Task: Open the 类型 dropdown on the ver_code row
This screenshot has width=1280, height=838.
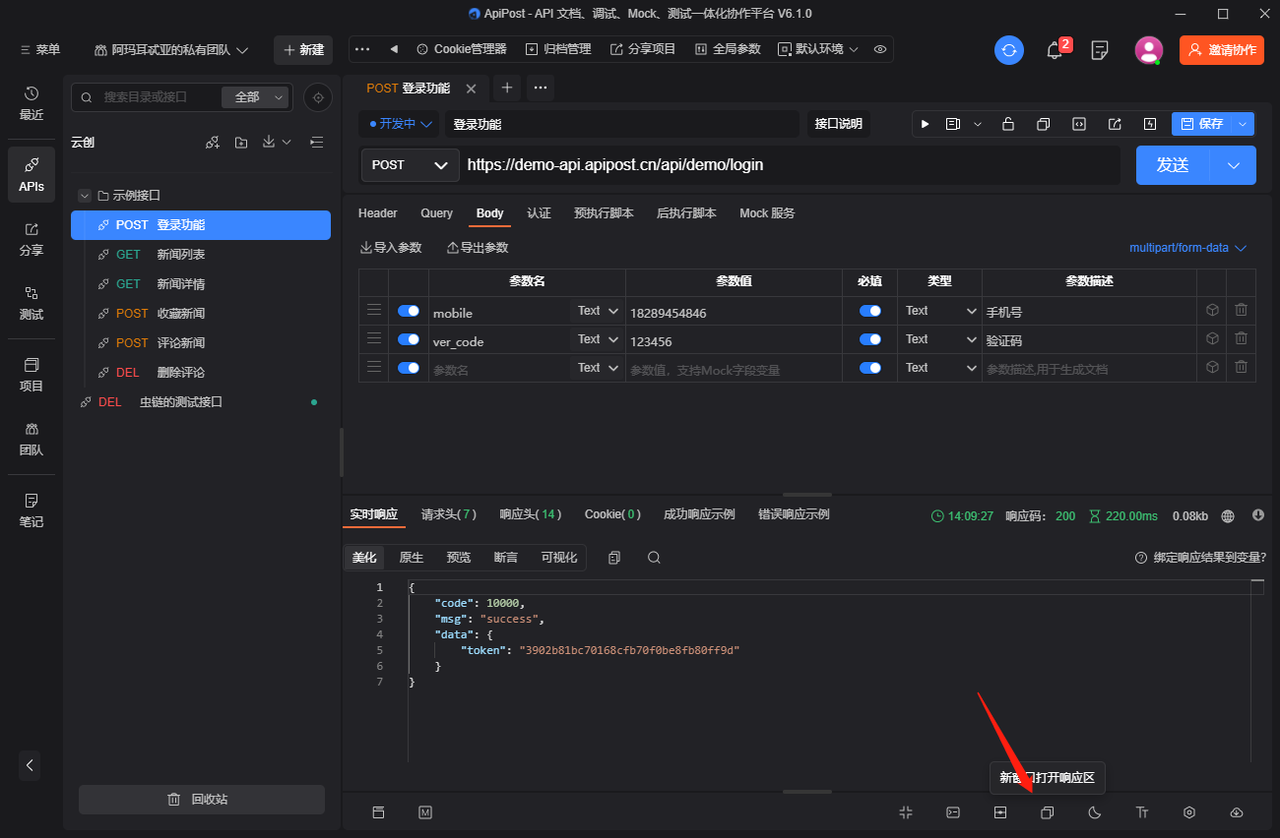Action: [x=940, y=339]
